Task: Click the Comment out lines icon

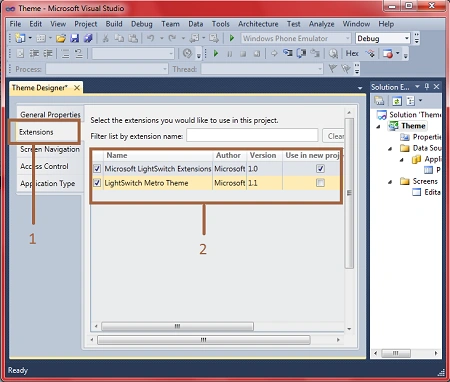Action: tap(65, 53)
